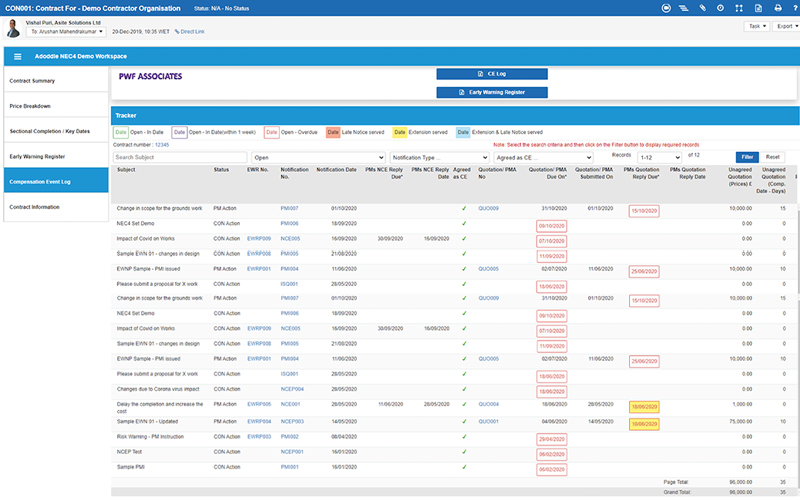Click the 75,000.00 unagreed quotation value
800x500 pixels.
coord(740,421)
